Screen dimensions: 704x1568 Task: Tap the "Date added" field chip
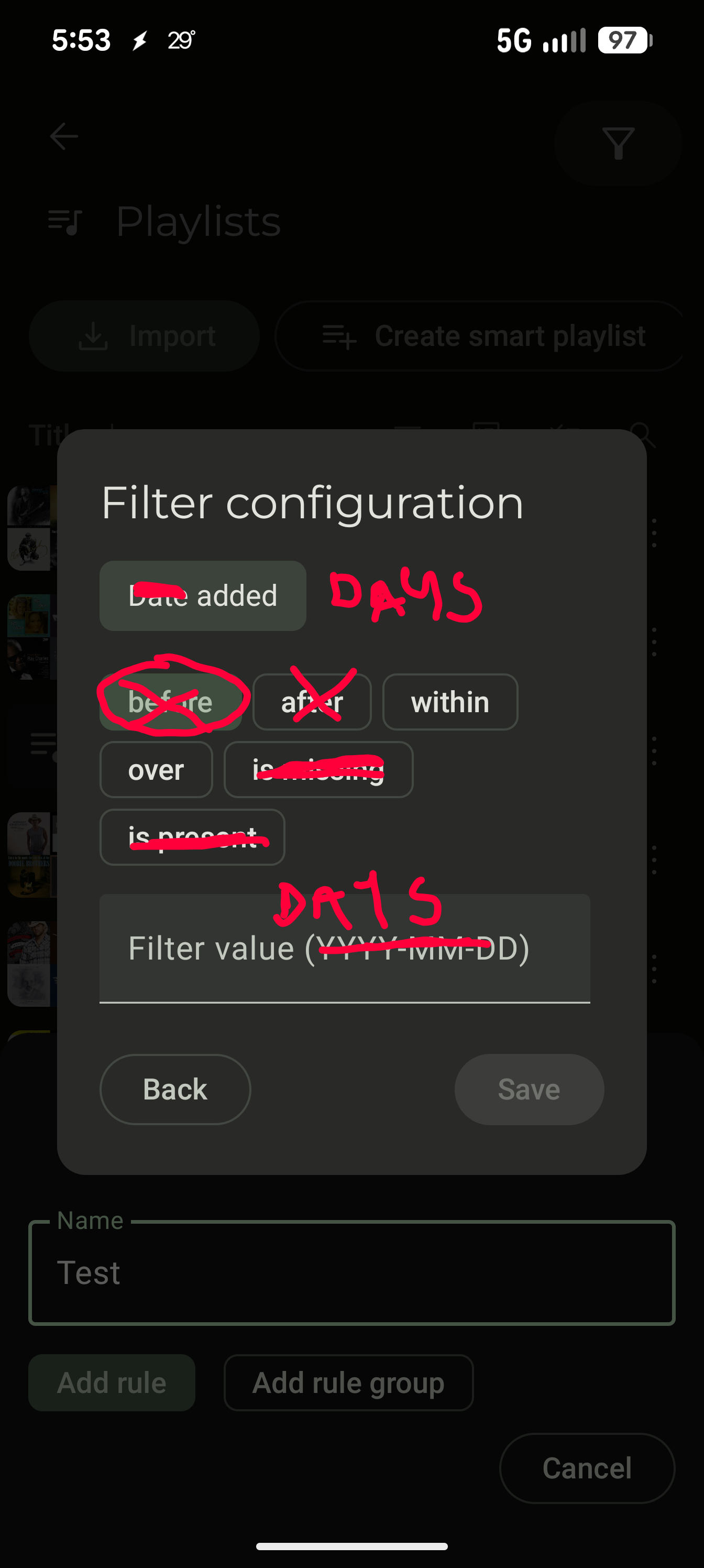(x=203, y=595)
